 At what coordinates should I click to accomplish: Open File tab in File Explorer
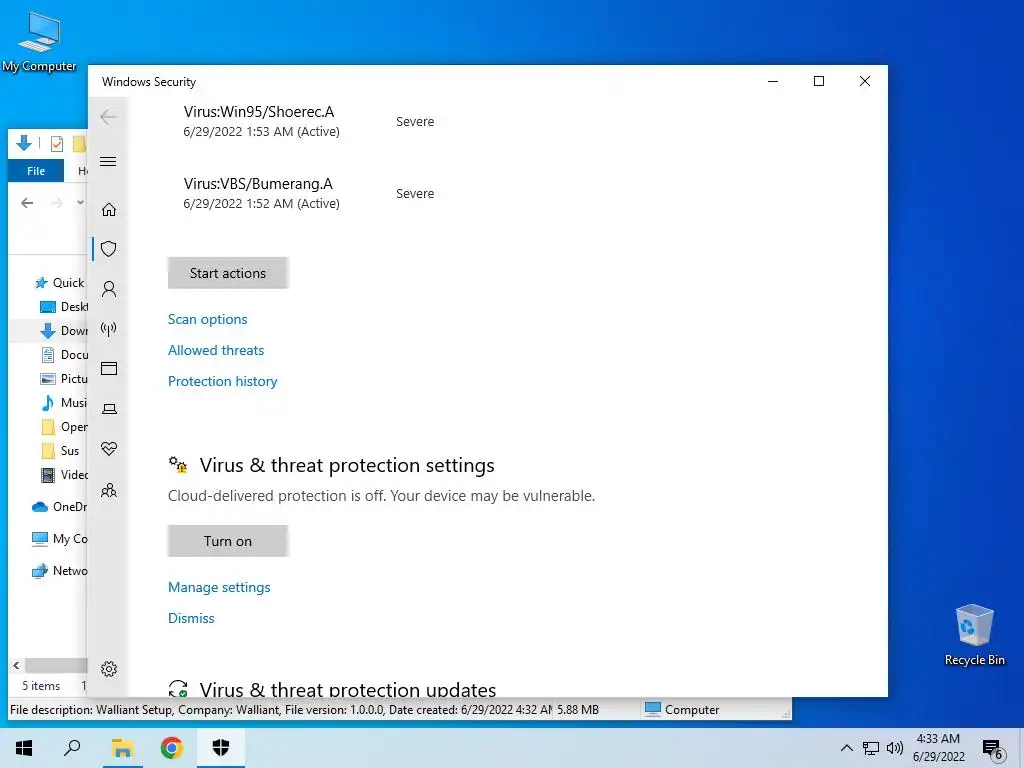coord(36,170)
